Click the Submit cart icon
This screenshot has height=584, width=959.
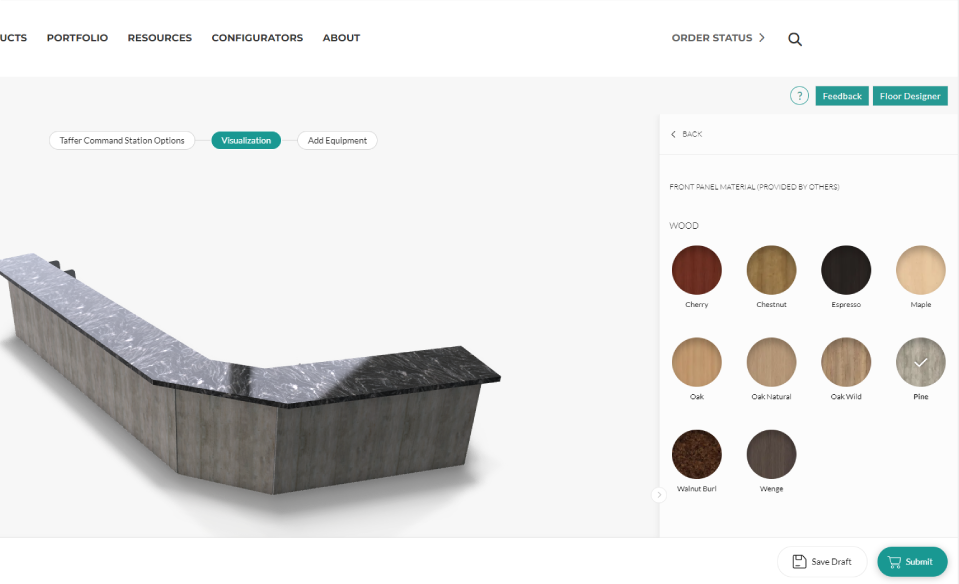pyautogui.click(x=894, y=562)
